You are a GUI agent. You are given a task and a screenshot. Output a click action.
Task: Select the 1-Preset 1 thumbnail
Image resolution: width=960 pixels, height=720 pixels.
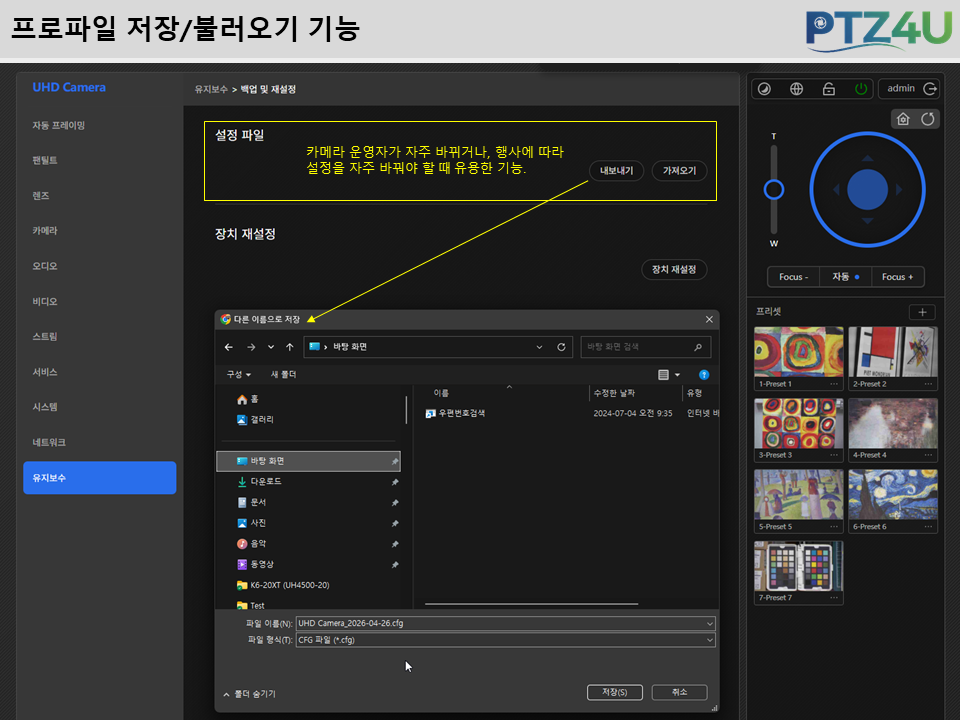799,352
